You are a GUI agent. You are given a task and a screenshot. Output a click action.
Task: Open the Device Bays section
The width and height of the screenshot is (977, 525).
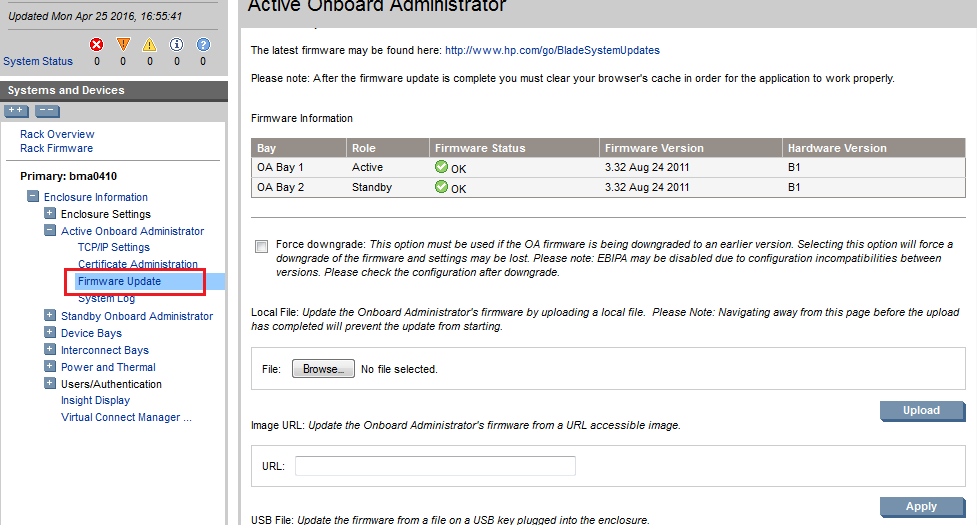tap(92, 333)
